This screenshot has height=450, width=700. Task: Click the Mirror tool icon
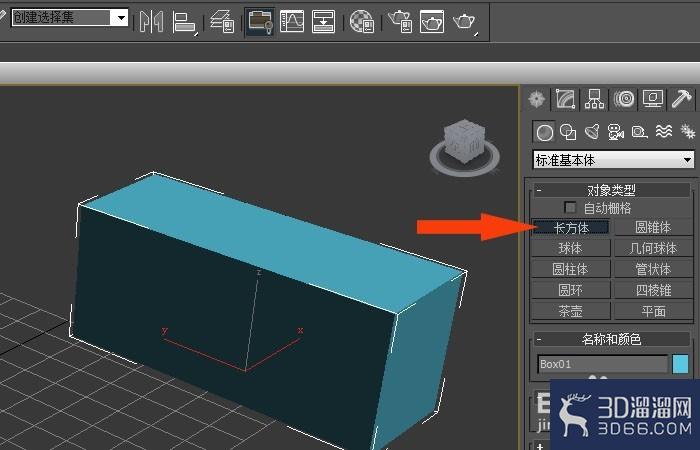tap(151, 21)
